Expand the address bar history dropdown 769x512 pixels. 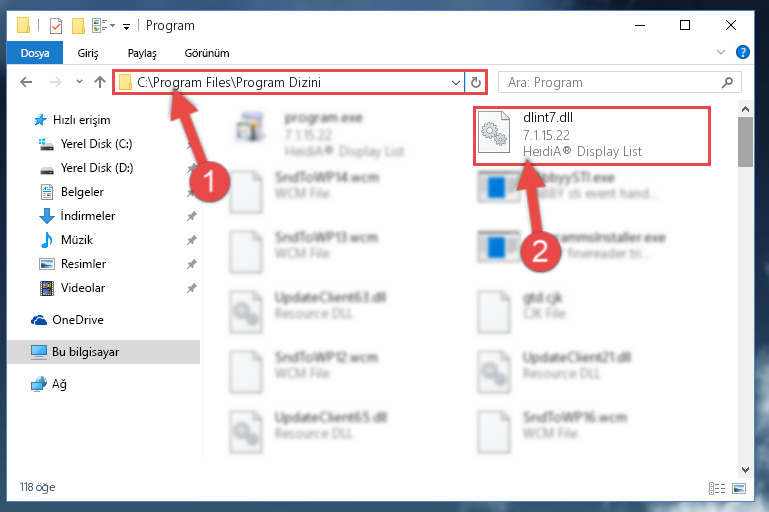pyautogui.click(x=456, y=82)
